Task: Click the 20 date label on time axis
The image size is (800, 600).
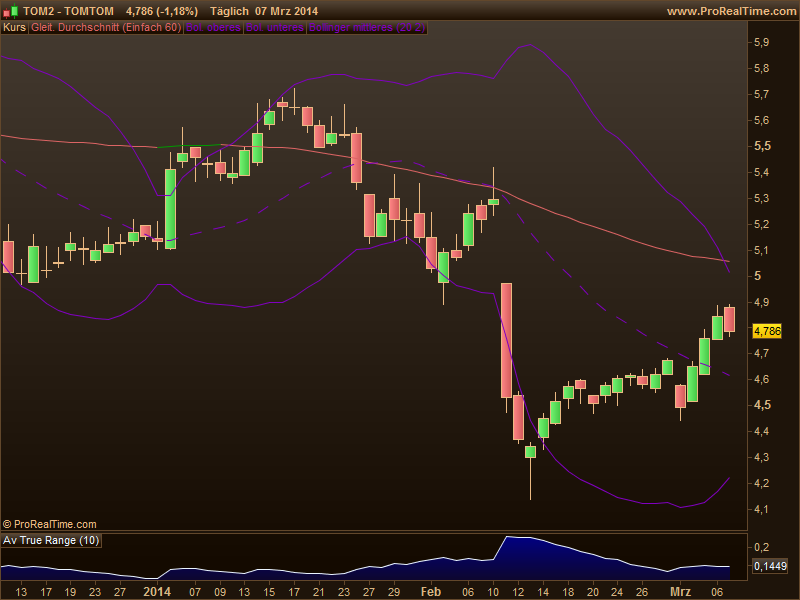Action: click(592, 592)
